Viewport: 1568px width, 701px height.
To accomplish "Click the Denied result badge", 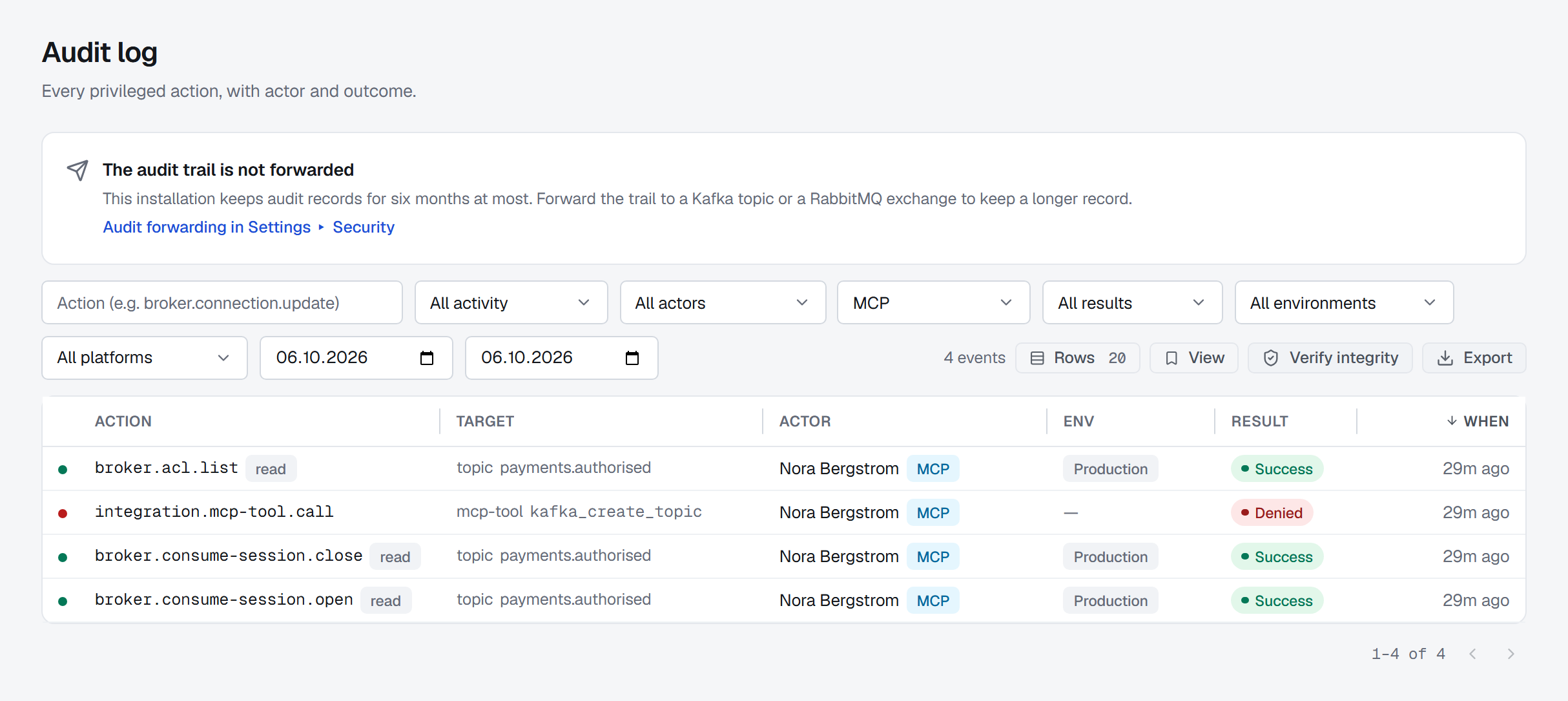I will click(1272, 513).
